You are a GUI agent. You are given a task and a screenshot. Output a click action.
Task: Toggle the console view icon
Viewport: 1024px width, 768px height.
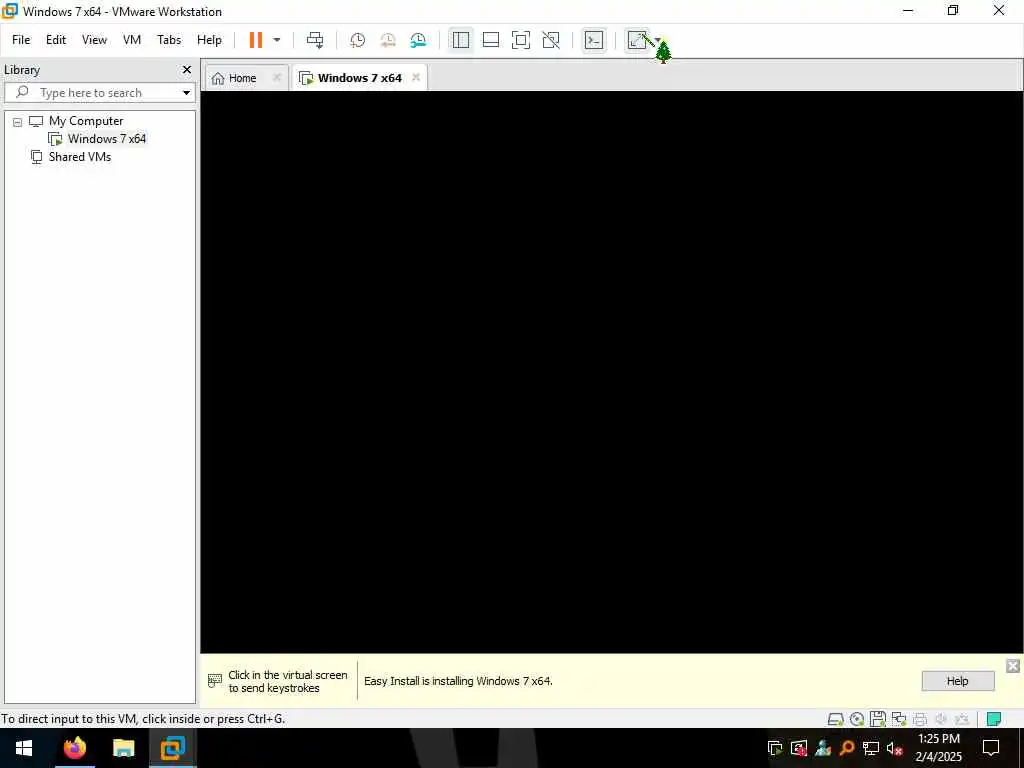(x=594, y=40)
